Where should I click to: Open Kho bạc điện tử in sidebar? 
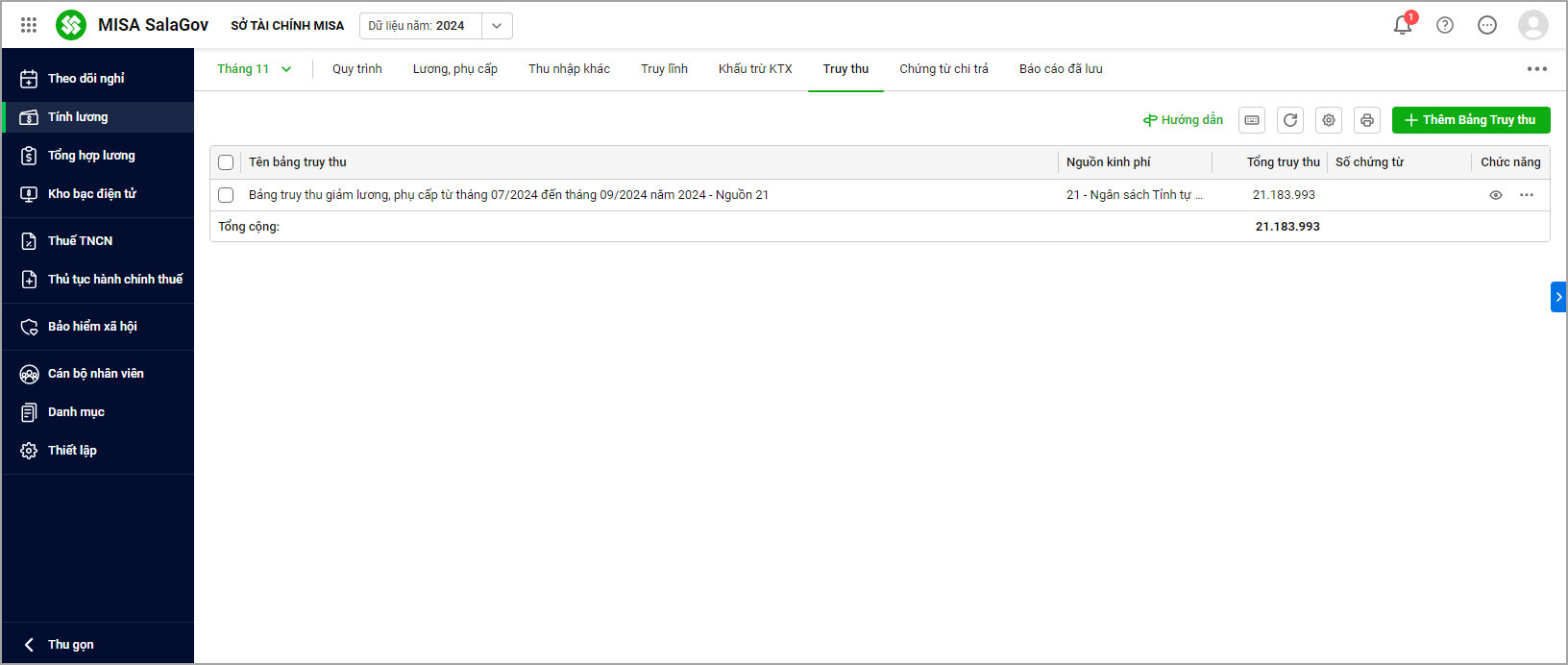coord(98,194)
